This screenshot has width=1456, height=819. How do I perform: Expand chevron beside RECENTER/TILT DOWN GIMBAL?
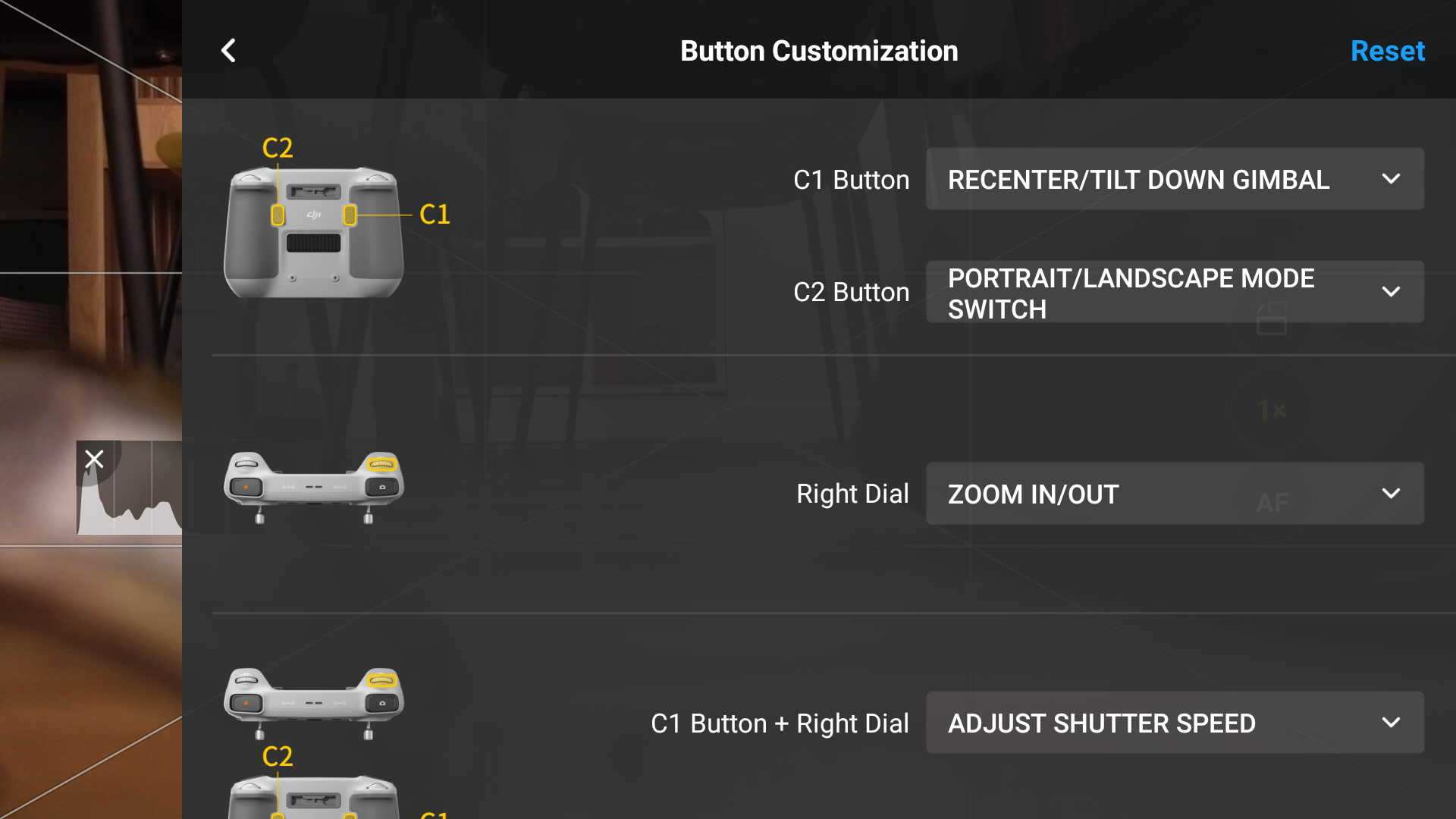(x=1391, y=179)
